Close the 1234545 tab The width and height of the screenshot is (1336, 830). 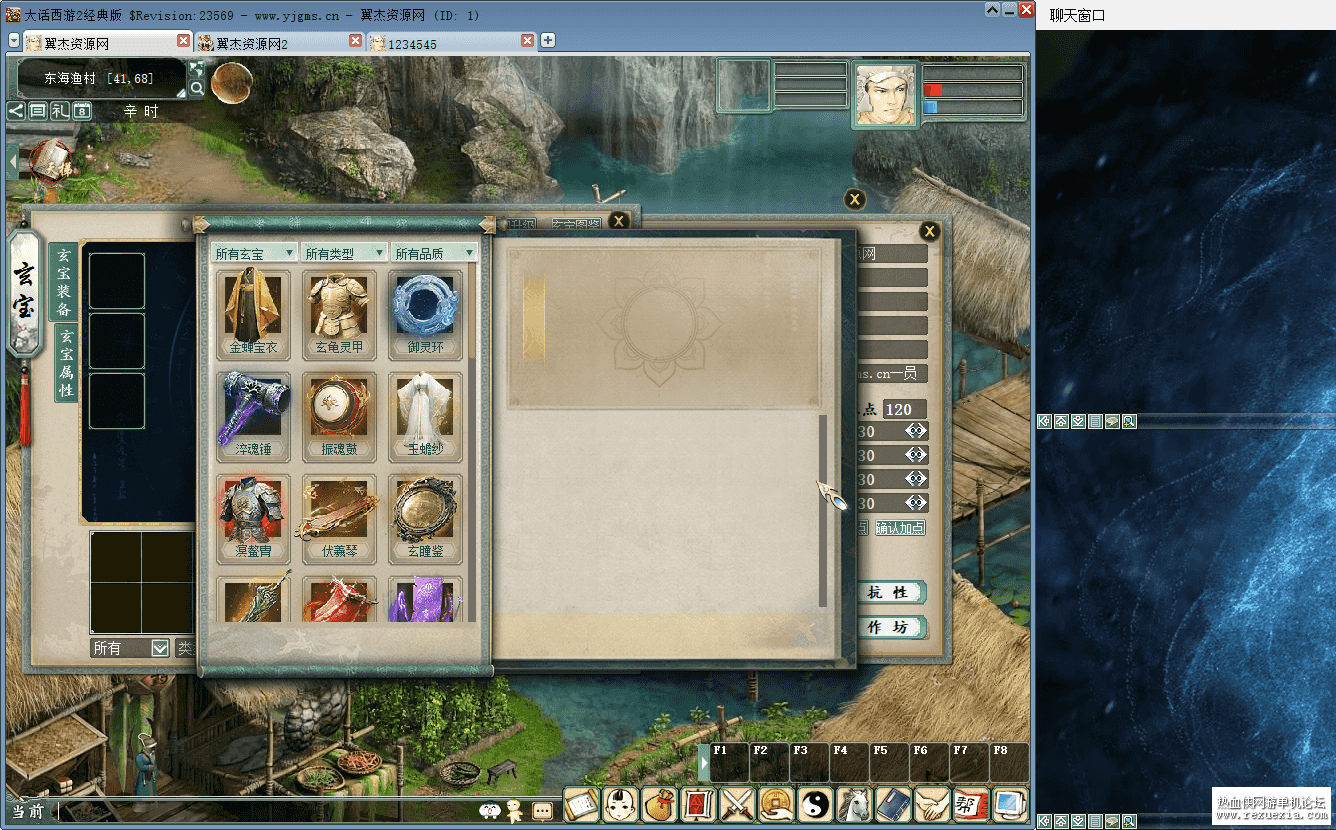tap(528, 41)
